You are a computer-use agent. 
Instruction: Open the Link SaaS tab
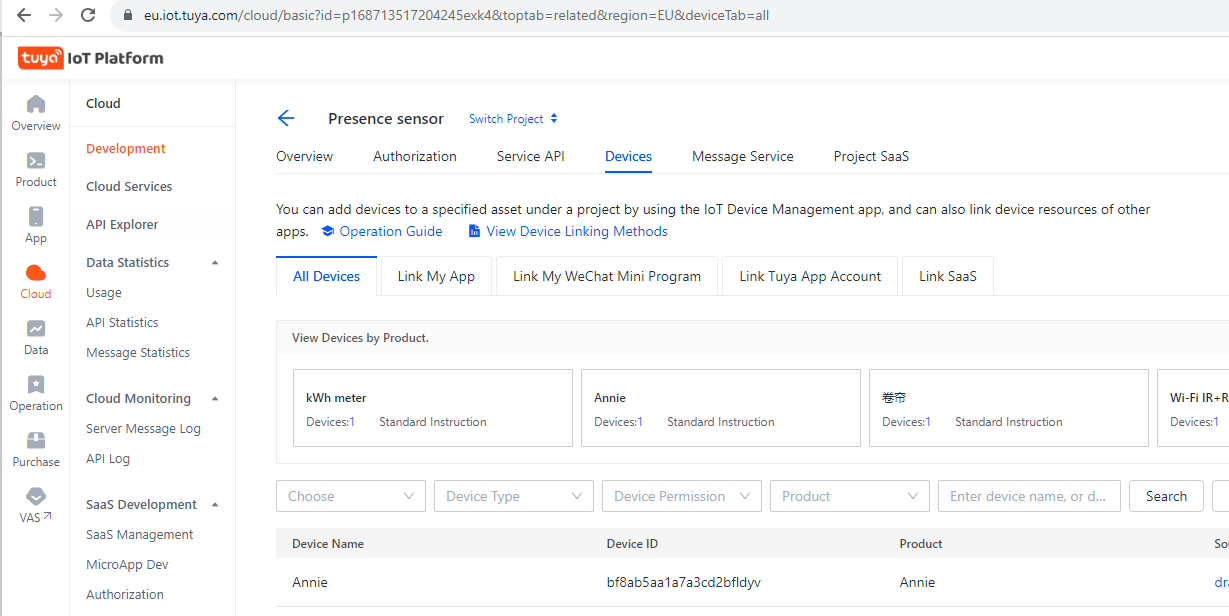pos(948,276)
